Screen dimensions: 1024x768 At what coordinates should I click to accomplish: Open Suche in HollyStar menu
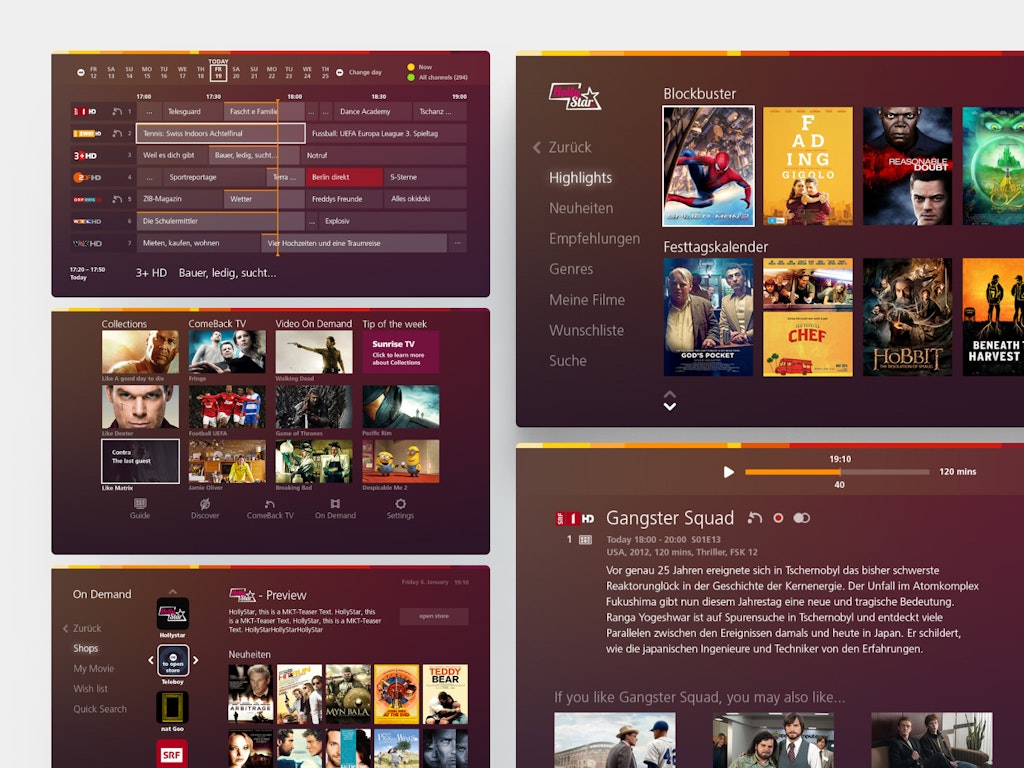point(568,360)
